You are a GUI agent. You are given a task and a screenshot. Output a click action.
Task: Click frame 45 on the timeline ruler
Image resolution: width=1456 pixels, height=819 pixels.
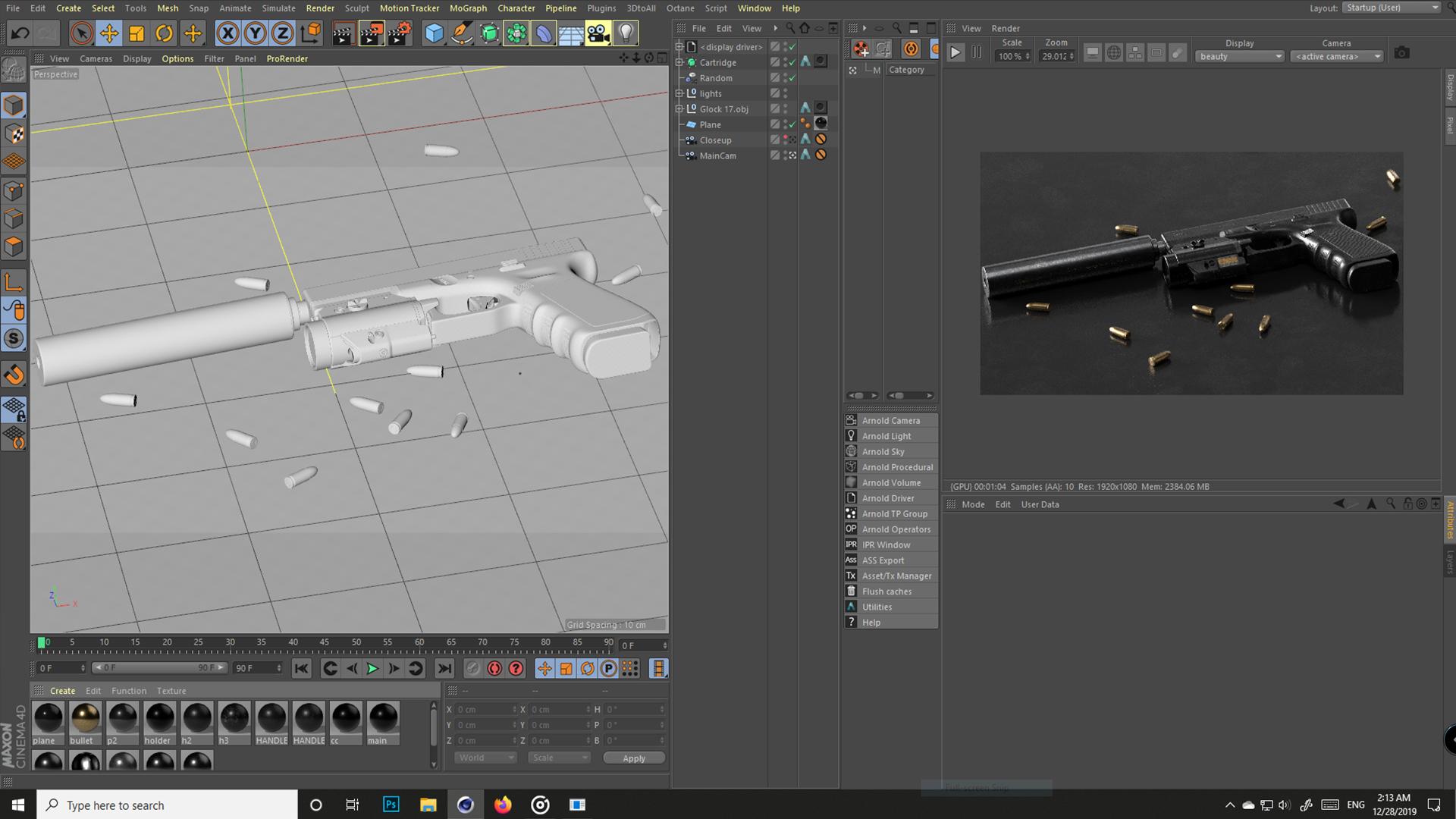click(325, 642)
